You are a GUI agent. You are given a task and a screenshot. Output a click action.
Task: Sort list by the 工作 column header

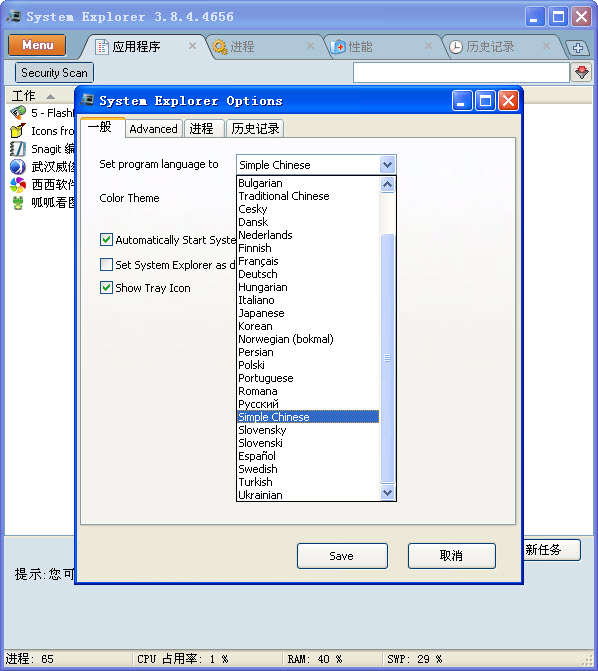39,96
